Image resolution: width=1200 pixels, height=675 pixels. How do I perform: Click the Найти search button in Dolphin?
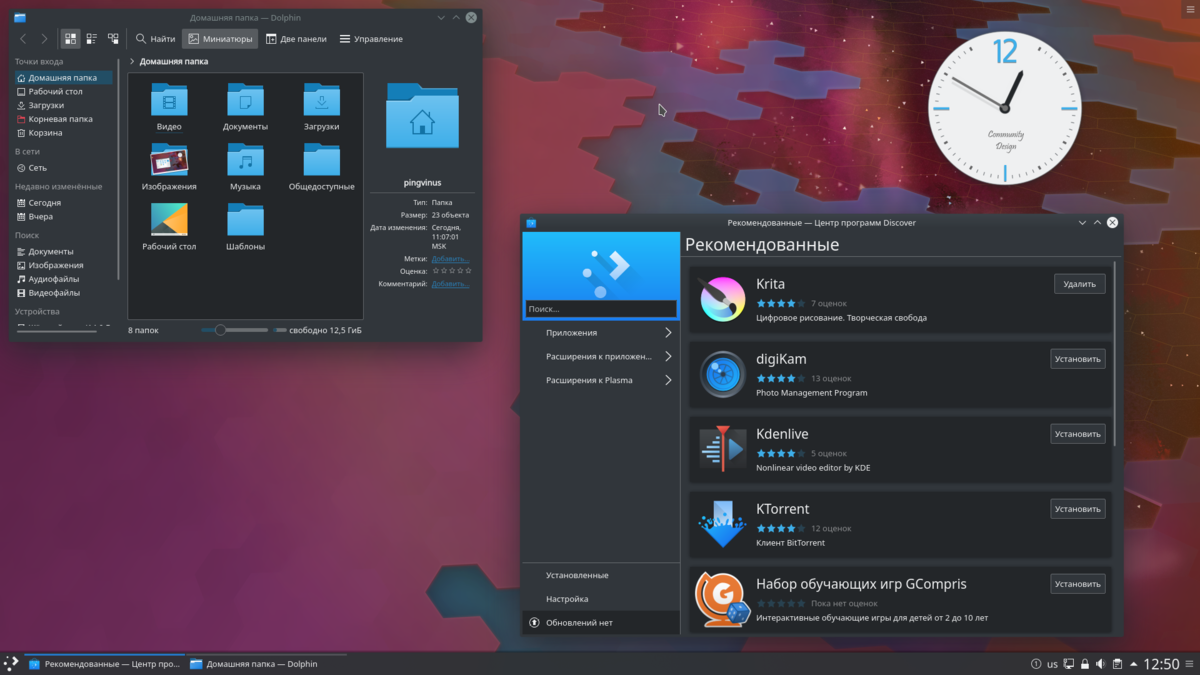[x=156, y=39]
